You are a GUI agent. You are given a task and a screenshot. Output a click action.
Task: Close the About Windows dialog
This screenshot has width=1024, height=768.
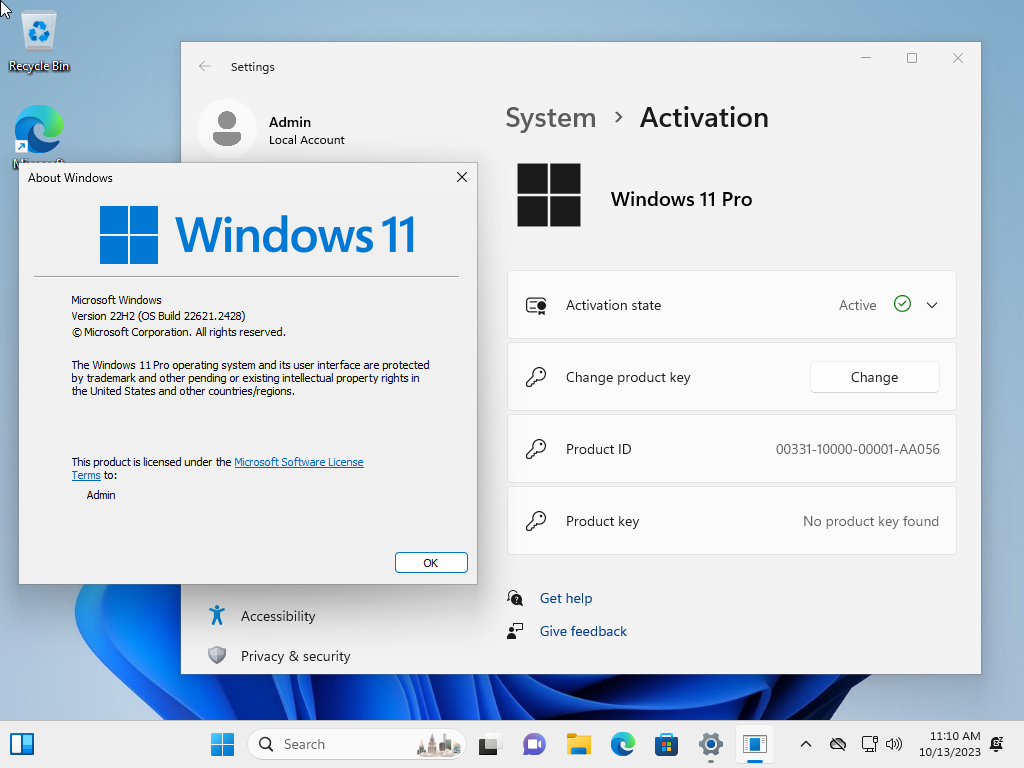tap(462, 177)
